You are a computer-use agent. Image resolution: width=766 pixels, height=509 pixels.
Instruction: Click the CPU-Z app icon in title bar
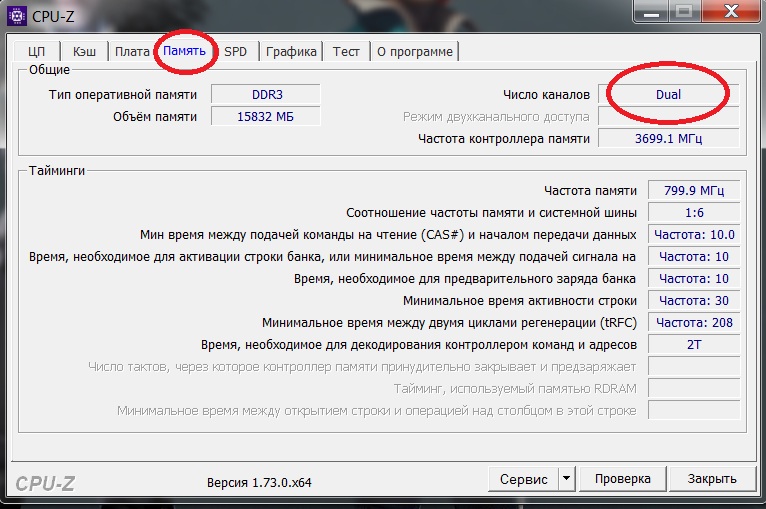pos(17,16)
